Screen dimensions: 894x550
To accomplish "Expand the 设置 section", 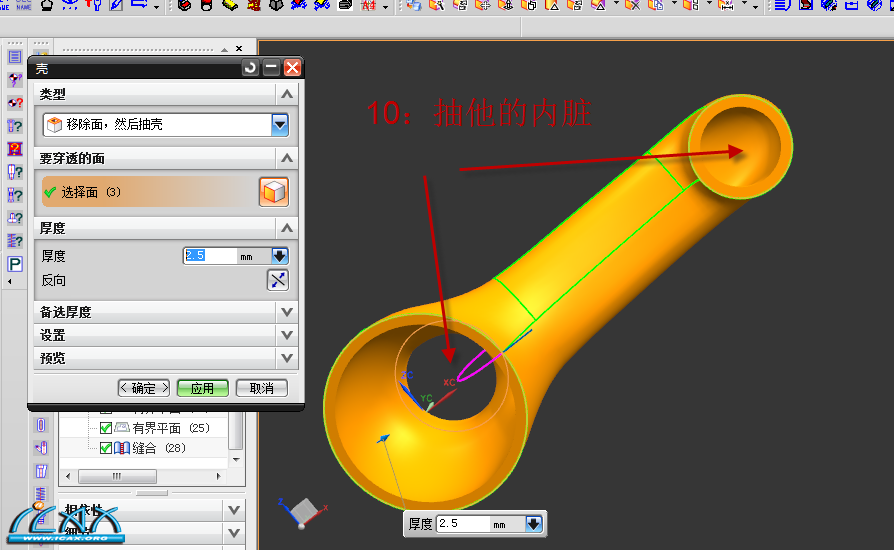I will 287,335.
